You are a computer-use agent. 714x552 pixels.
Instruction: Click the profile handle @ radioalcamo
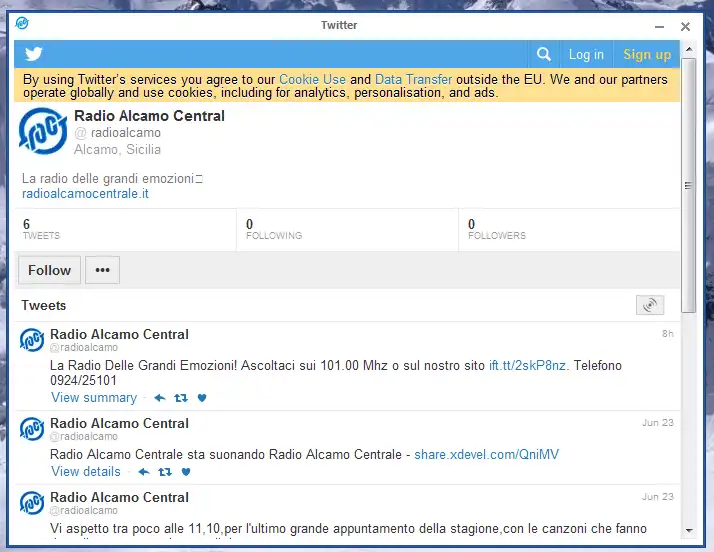pos(117,133)
